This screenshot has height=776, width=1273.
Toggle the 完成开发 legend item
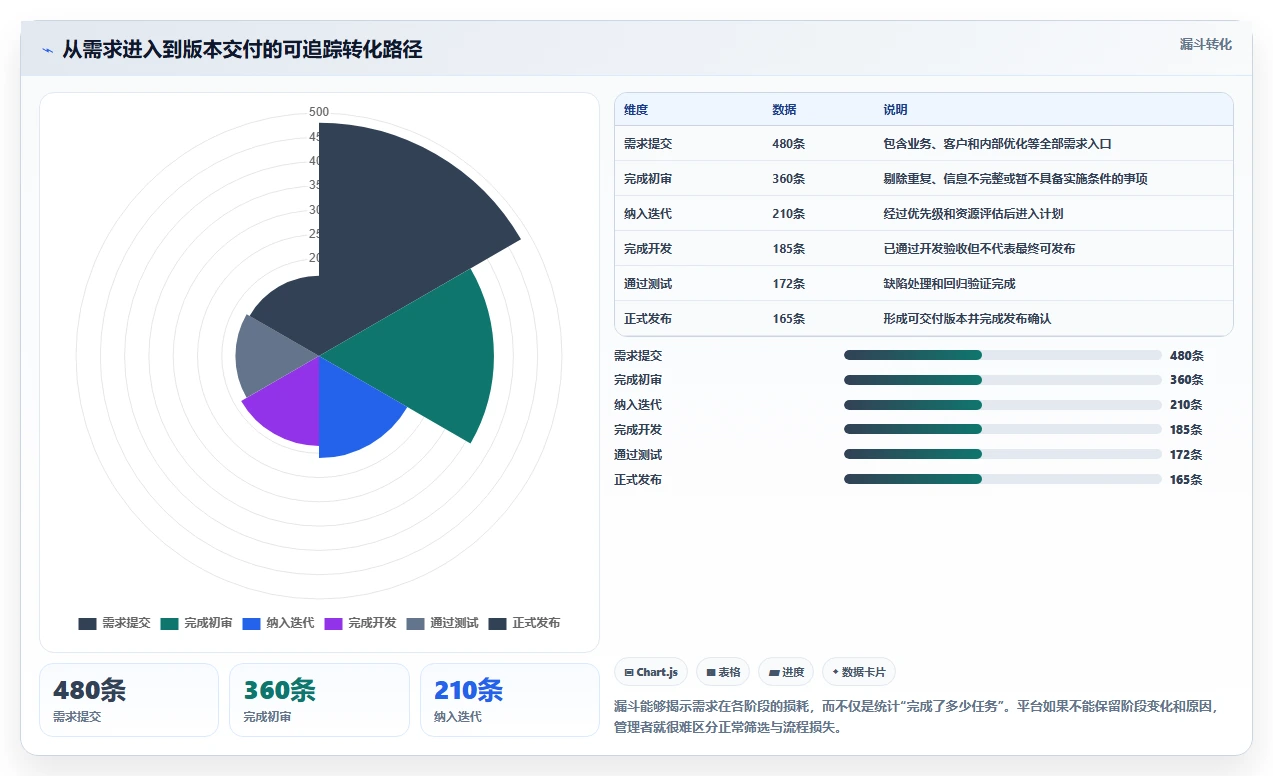pyautogui.click(x=360, y=623)
